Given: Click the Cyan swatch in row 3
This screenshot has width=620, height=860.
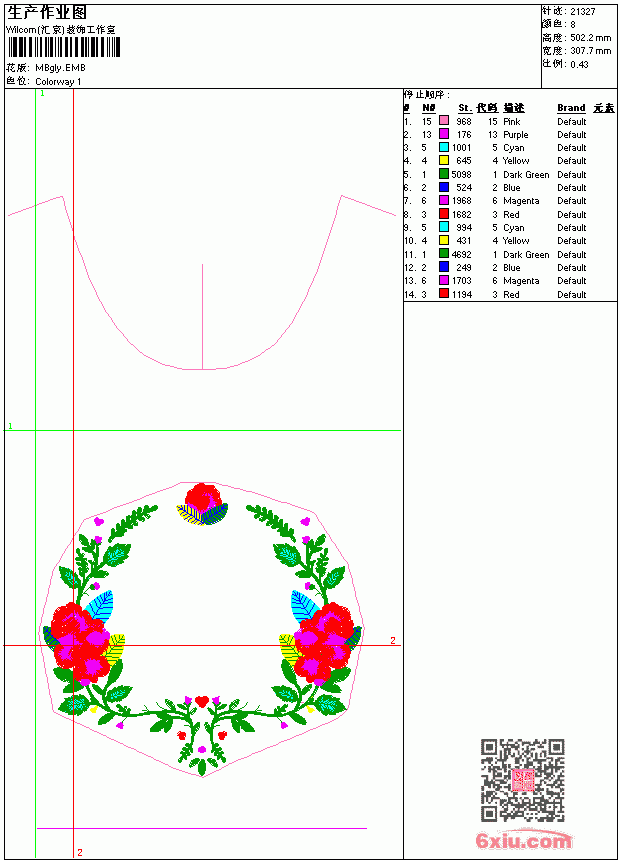Looking at the screenshot, I should (444, 147).
